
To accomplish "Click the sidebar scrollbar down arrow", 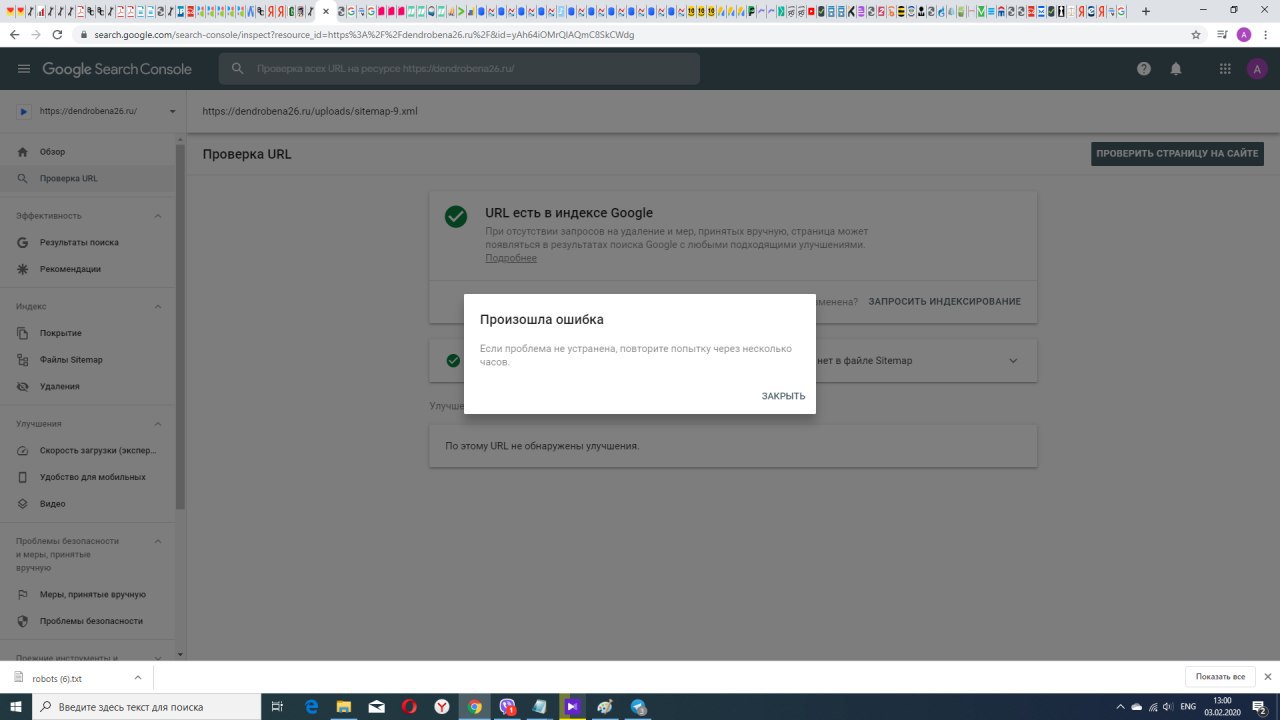I will click(180, 655).
